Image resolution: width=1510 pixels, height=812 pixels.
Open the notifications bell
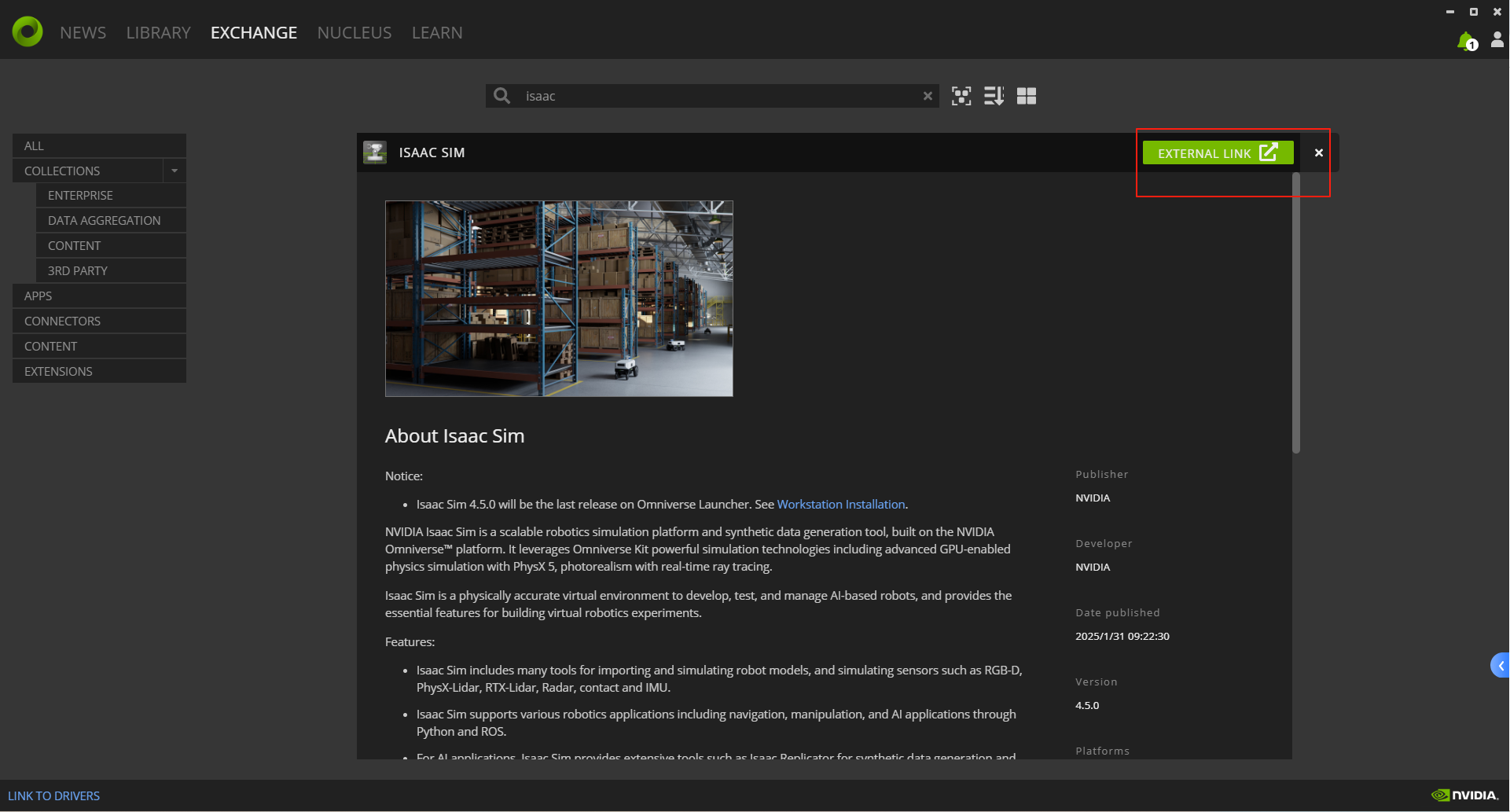1467,39
